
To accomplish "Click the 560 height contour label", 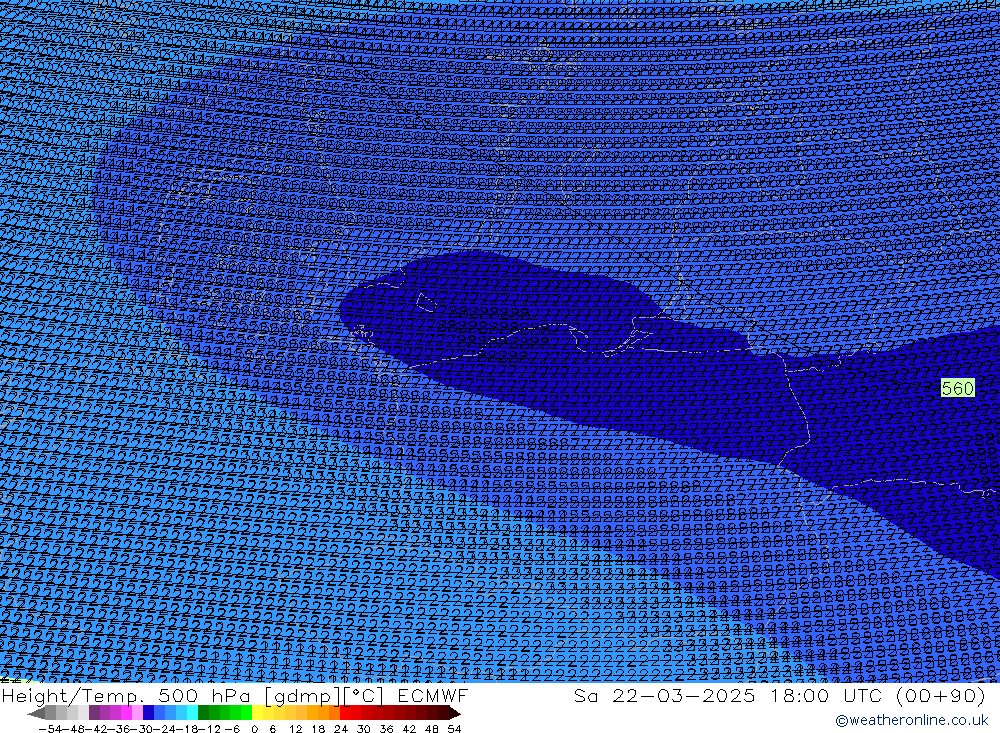I will pos(957,388).
